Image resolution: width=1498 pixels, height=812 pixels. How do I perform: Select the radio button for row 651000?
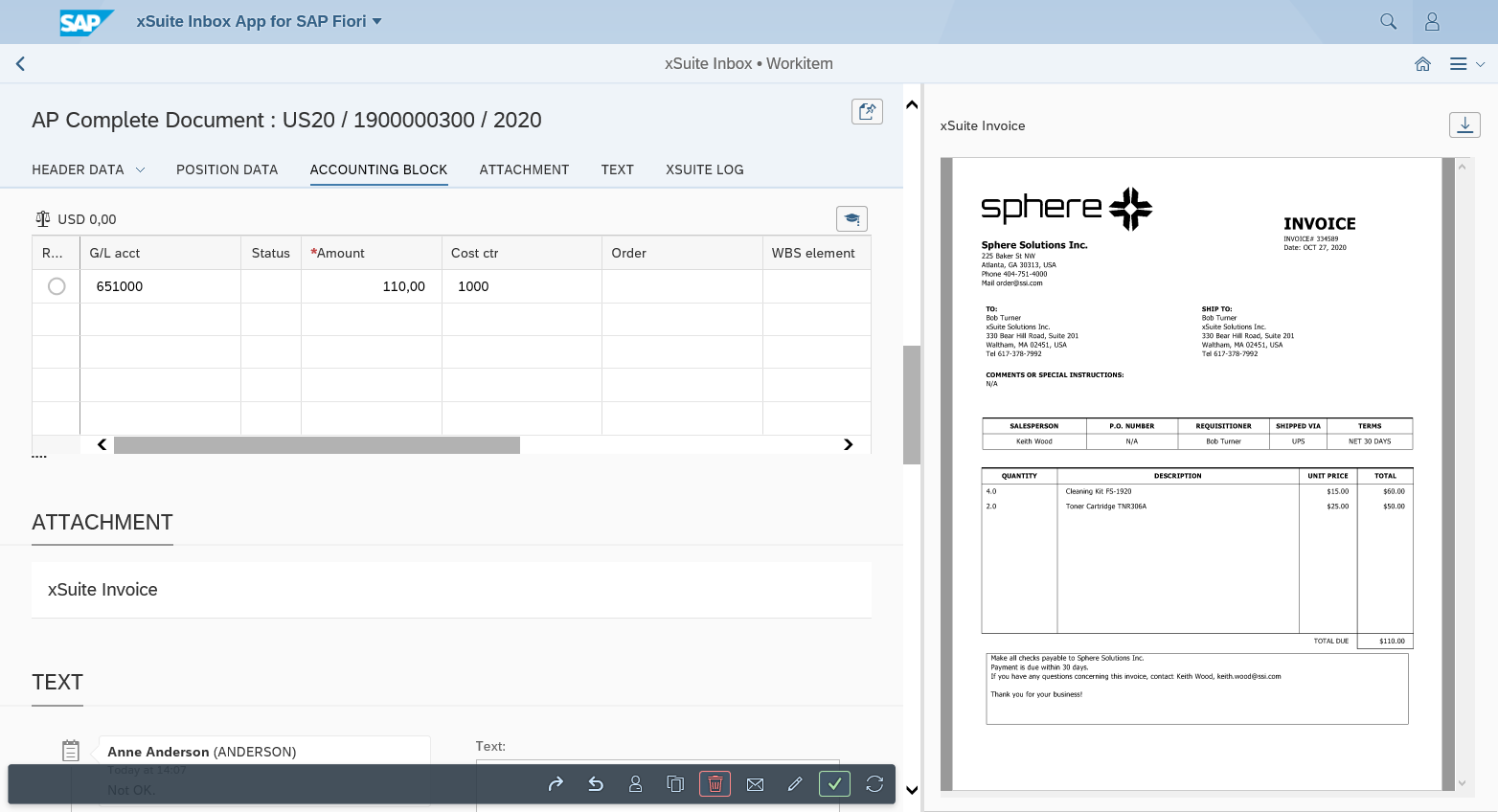pos(57,286)
